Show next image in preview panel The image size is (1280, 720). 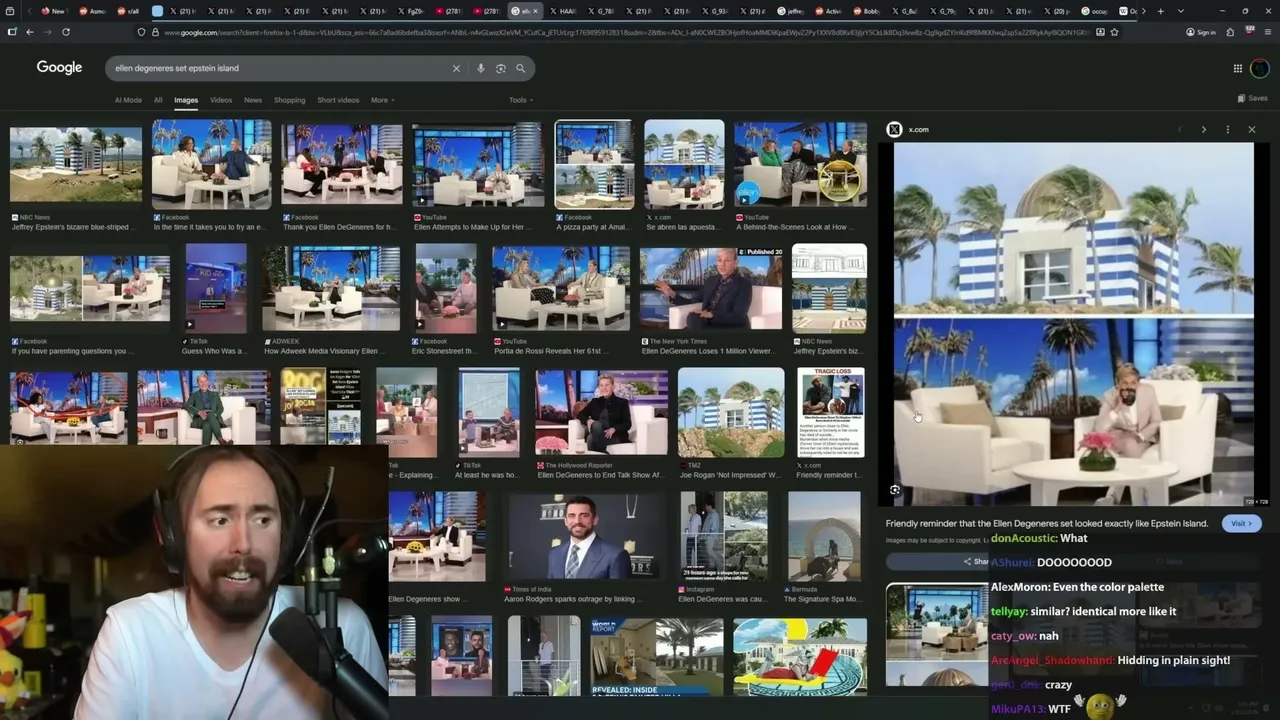click(x=1203, y=129)
